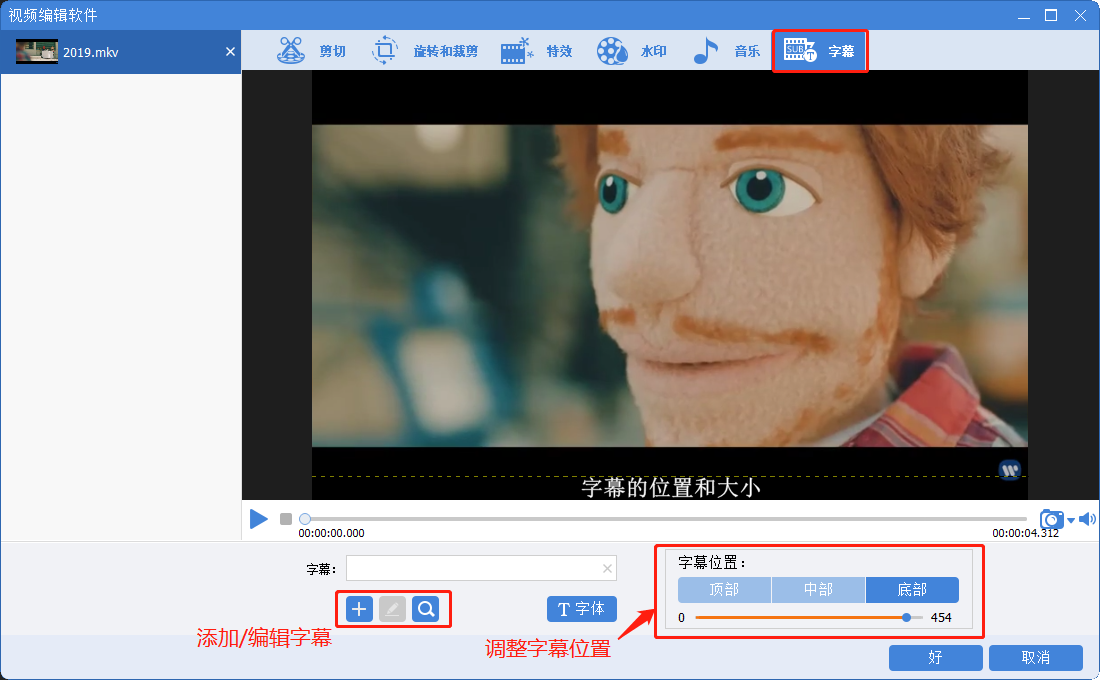Set subtitle position to 底部 bottom
Viewport: 1100px width, 680px height.
point(912,590)
